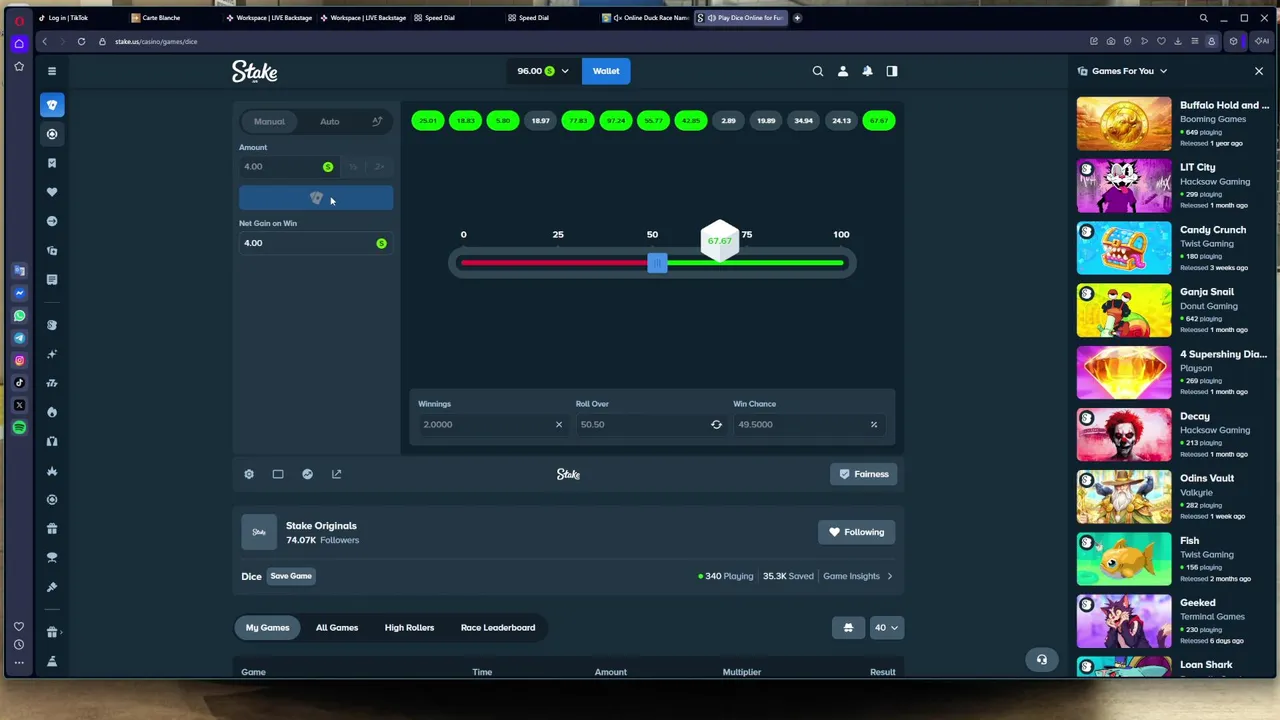The height and width of the screenshot is (720, 1280).
Task: Open Stake search magnifier icon
Action: coord(818,71)
